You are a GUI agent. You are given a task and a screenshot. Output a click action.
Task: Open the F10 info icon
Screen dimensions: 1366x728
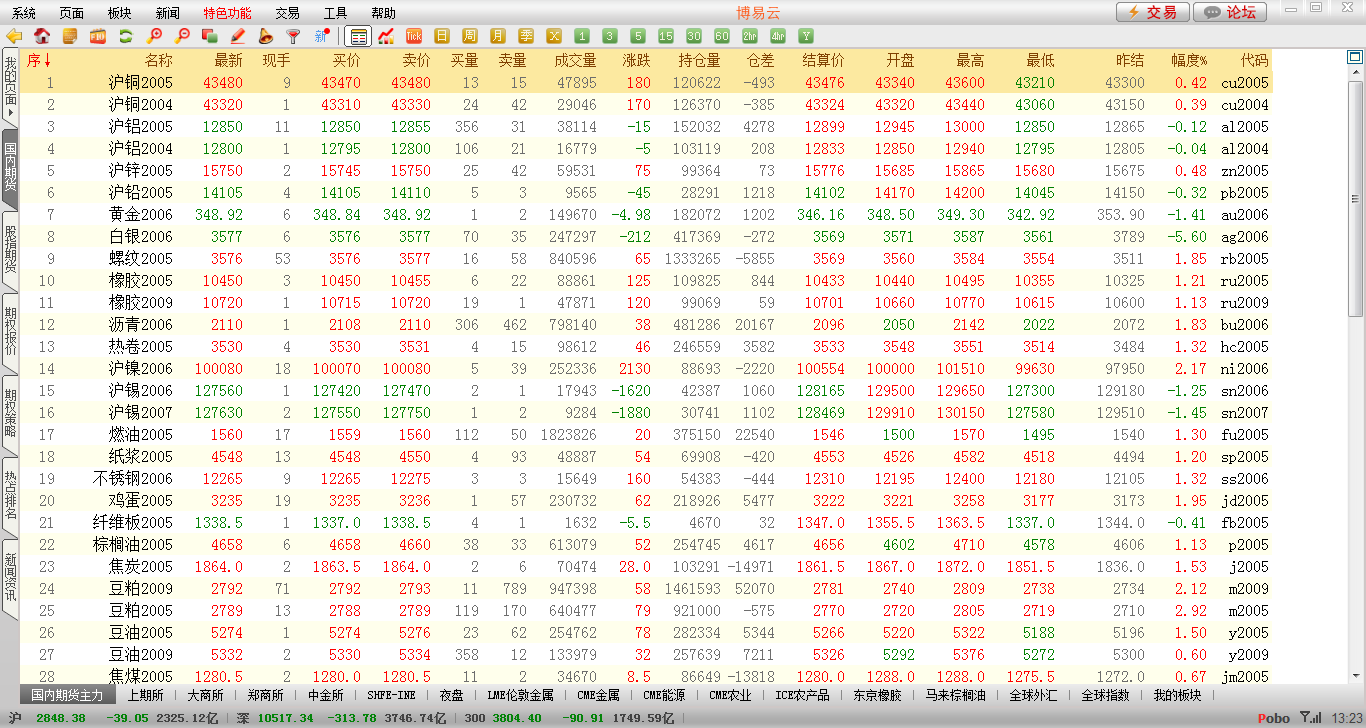(98, 36)
